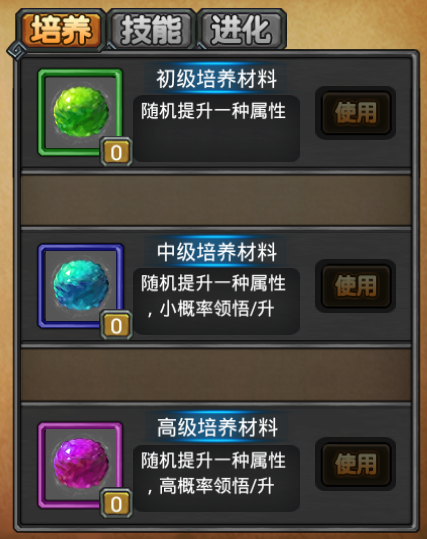Click the 小概率领悟/升 description box
This screenshot has width=427, height=539.
(x=216, y=301)
